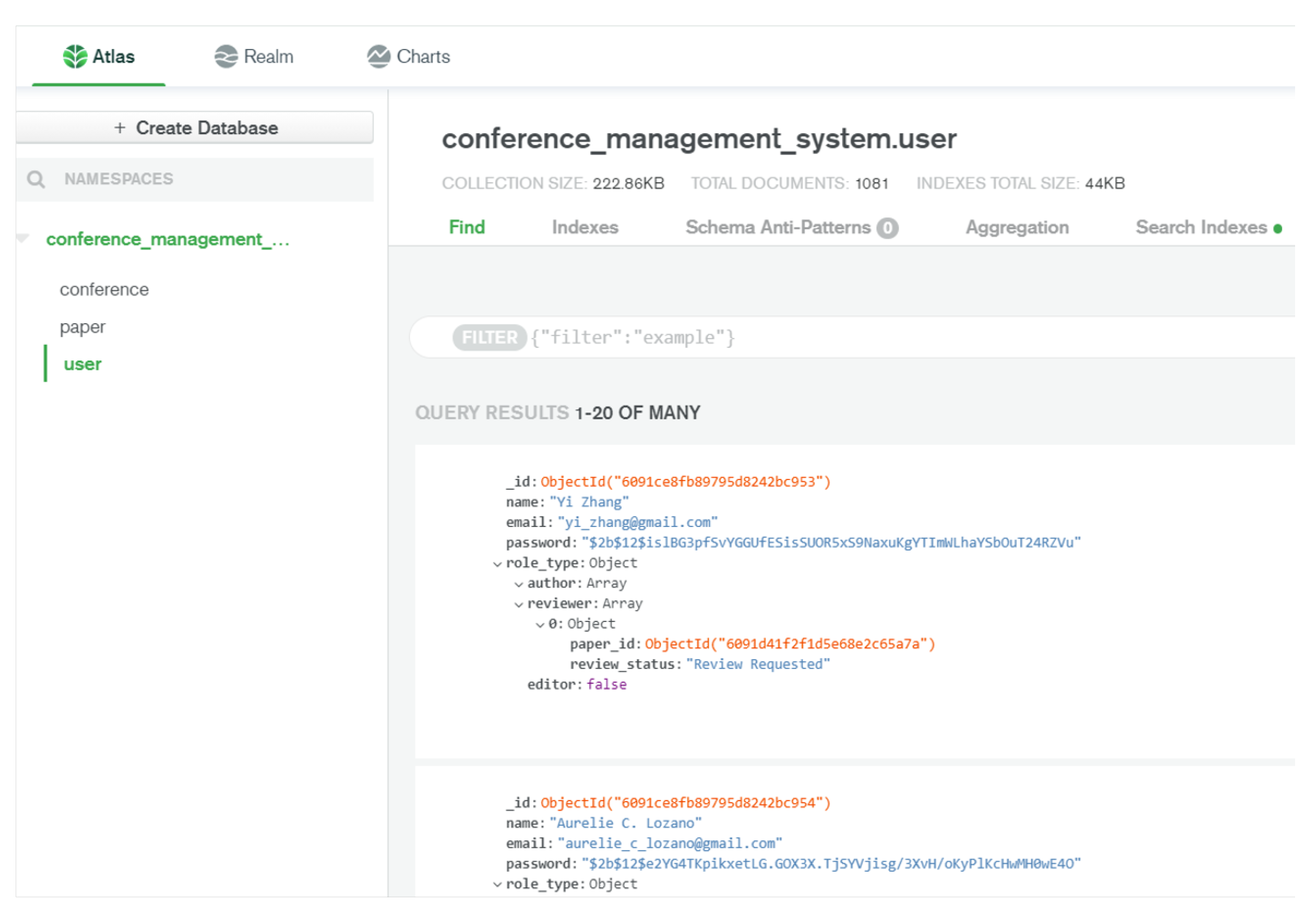Open the Search Indexes tab
This screenshot has height=915, width=1316.
[1209, 228]
